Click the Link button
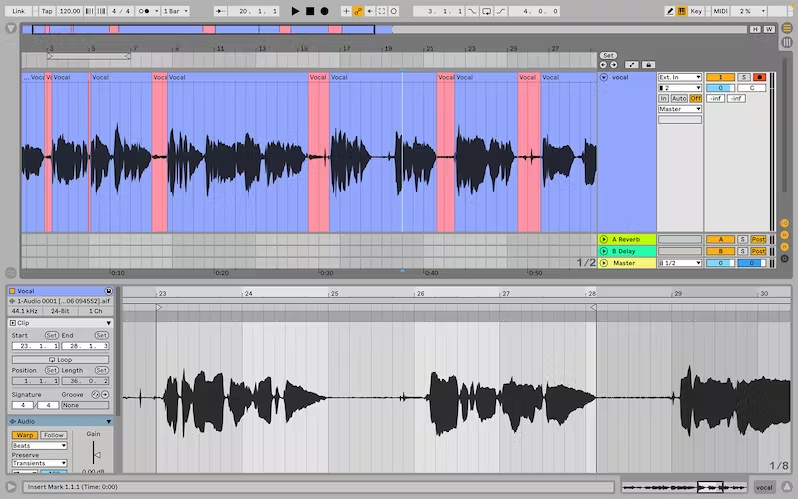Screen dimensions: 798x499 click(x=19, y=11)
